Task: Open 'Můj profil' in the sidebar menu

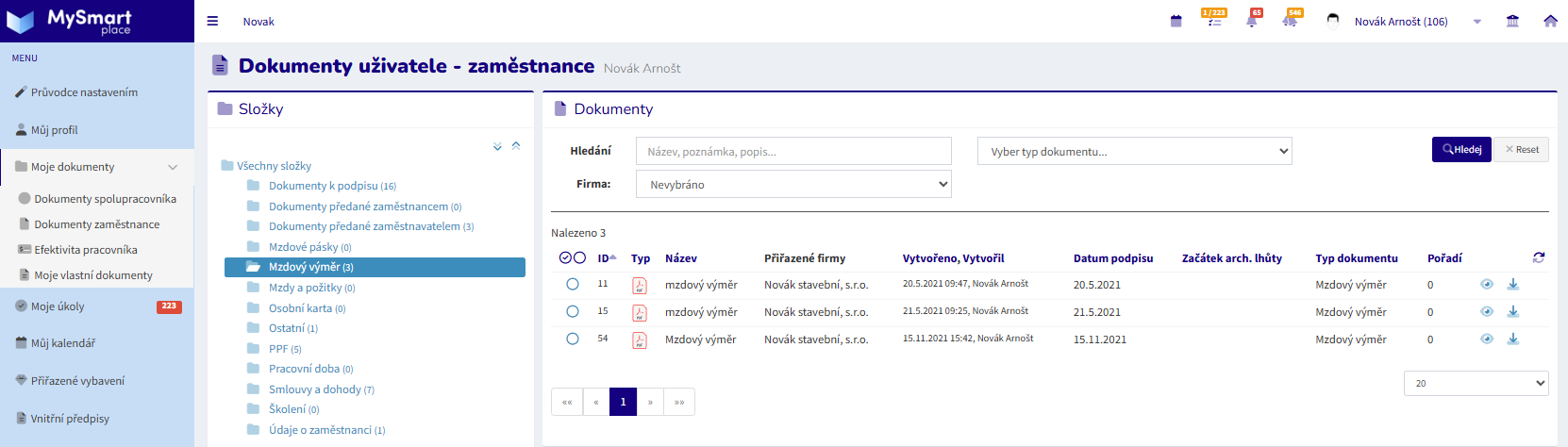Action: tap(55, 130)
